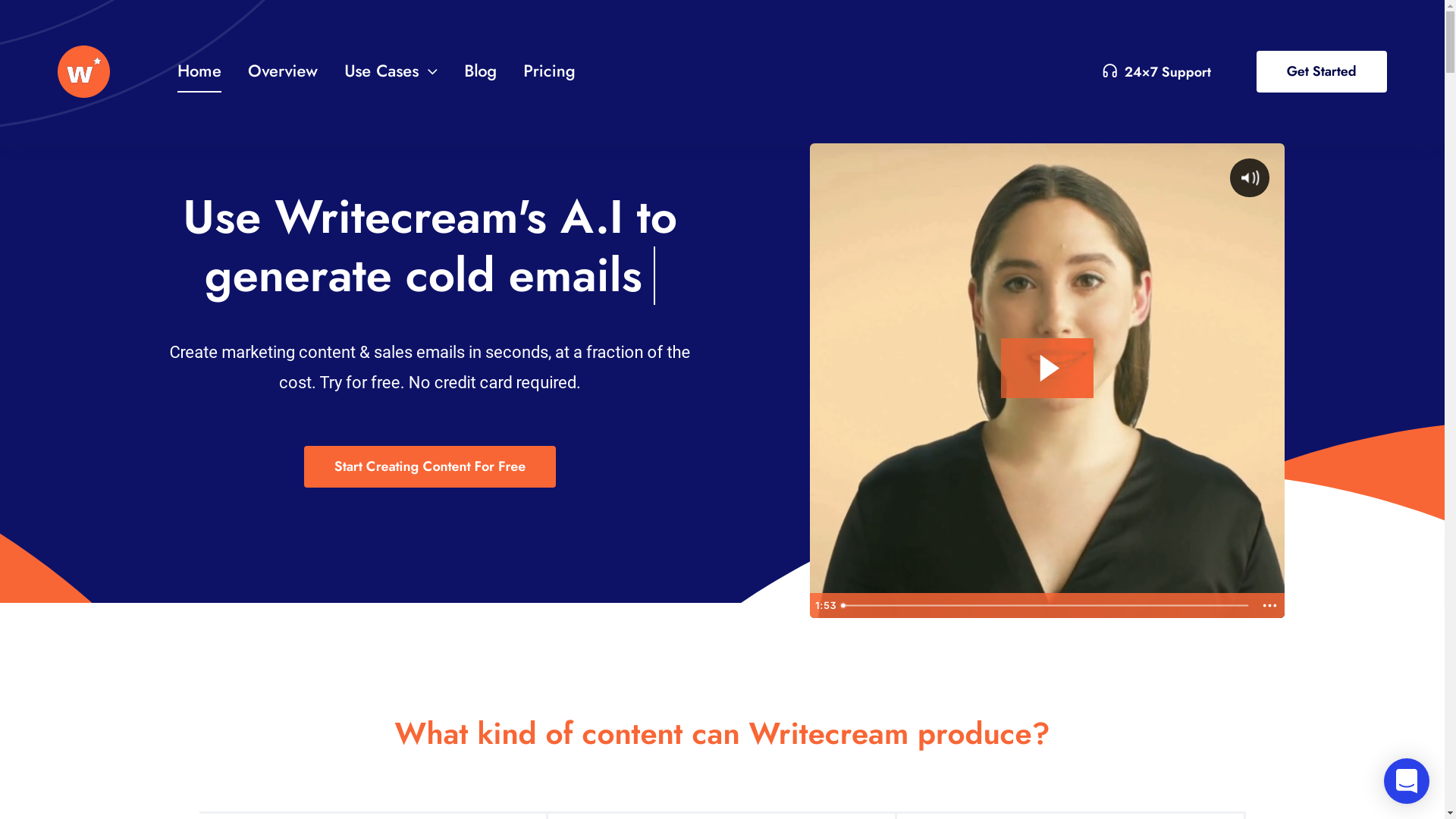Click the video progress bar indicator
The width and height of the screenshot is (1456, 819).
[x=843, y=605]
